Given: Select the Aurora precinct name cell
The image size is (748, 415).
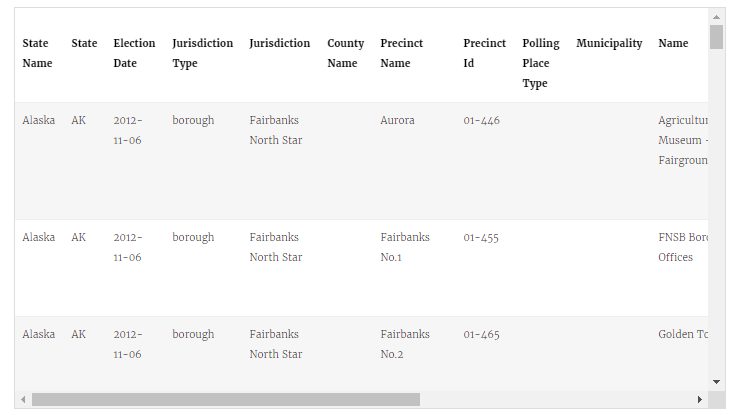Looking at the screenshot, I should [397, 120].
